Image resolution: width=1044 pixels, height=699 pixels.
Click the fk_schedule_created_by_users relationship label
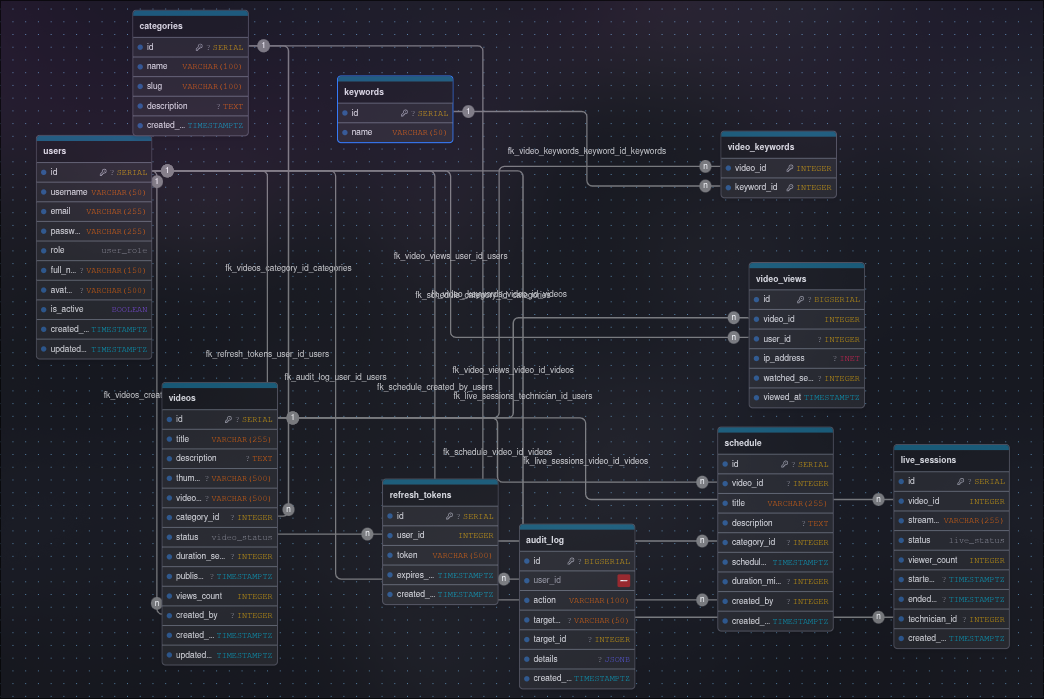[435, 387]
